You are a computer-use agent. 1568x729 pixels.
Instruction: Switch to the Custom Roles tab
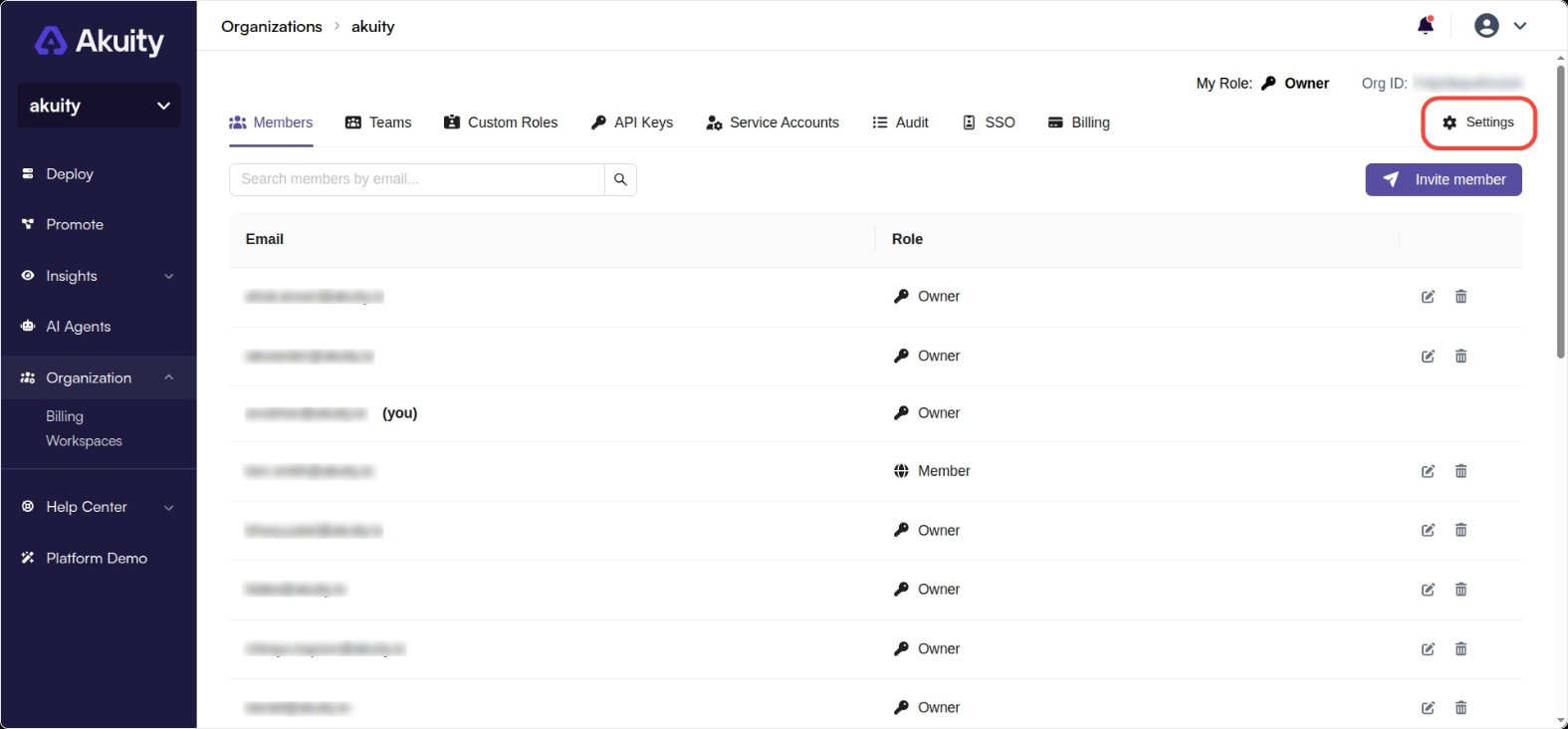point(501,122)
